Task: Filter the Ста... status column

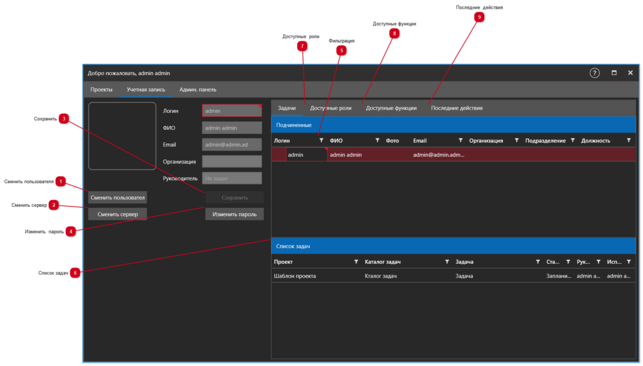Action: (568, 261)
